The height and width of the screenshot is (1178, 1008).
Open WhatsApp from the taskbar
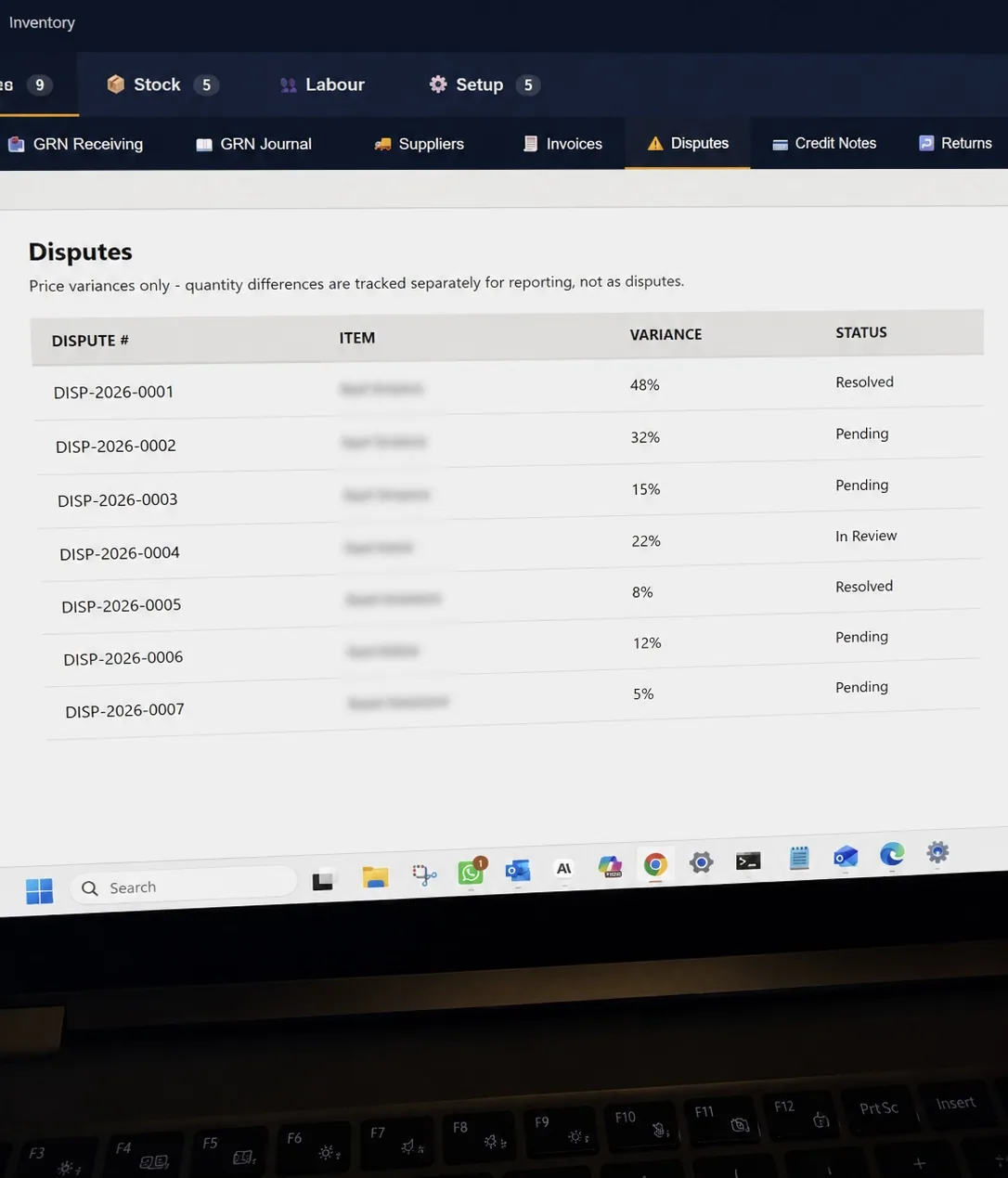tap(472, 871)
